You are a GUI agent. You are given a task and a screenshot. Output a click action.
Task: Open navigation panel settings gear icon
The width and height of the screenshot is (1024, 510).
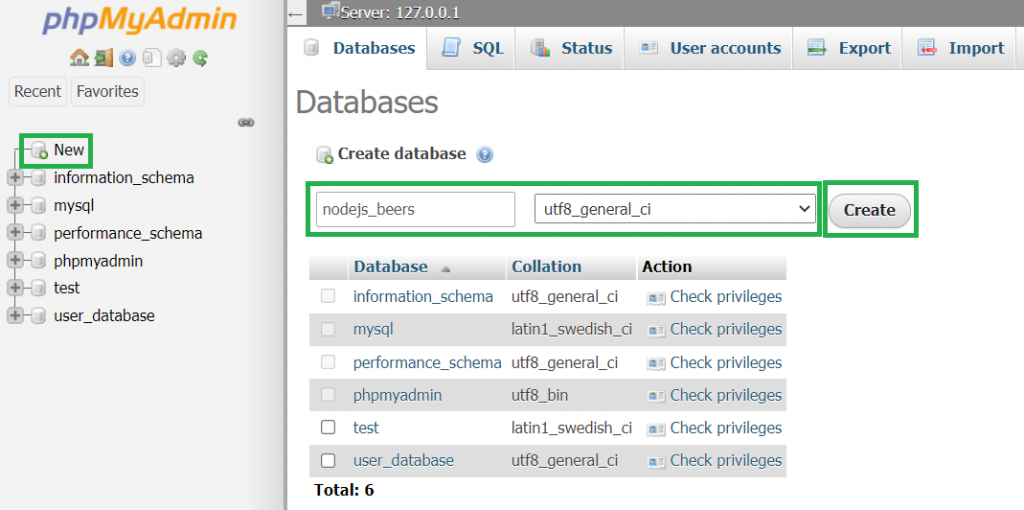[176, 59]
